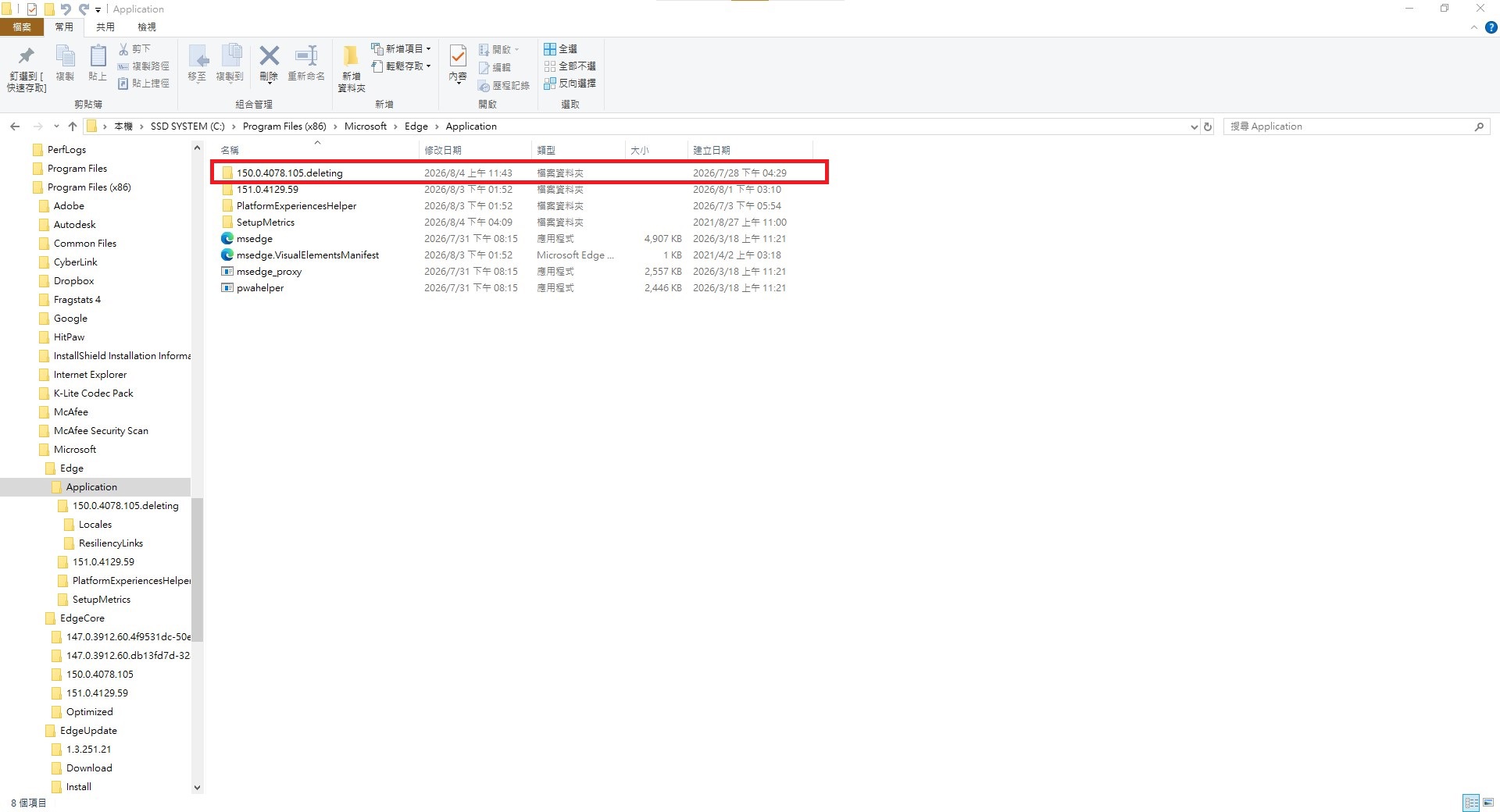This screenshot has height=812, width=1500.
Task: Open the 新增項目 (New item) dropdown
Action: (x=401, y=48)
